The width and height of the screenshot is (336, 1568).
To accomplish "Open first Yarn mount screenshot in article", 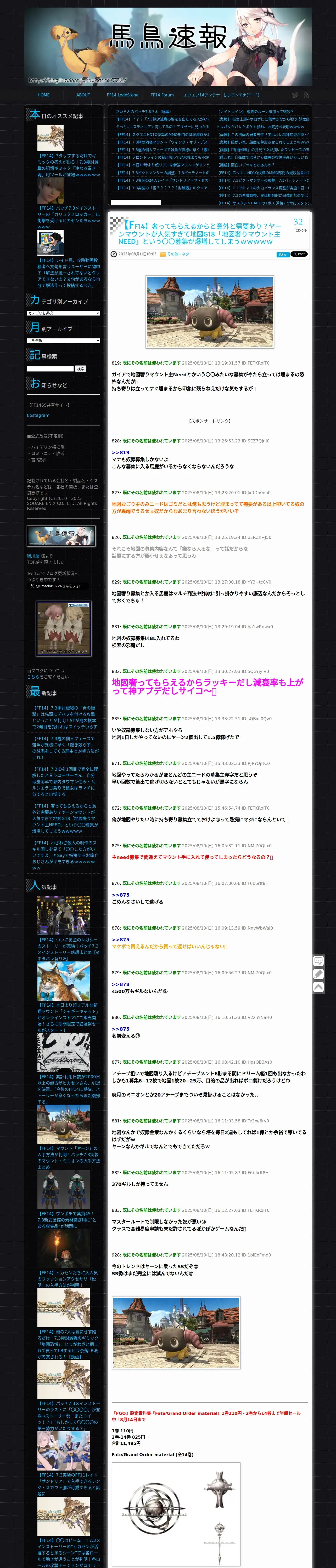I will click(x=210, y=312).
